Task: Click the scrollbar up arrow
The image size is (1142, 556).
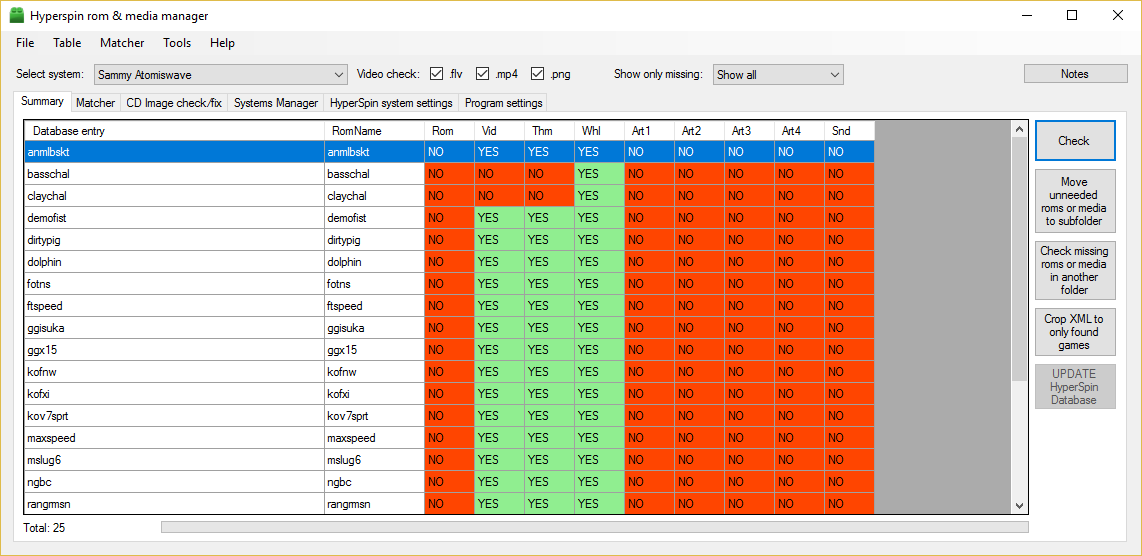Action: click(1019, 129)
